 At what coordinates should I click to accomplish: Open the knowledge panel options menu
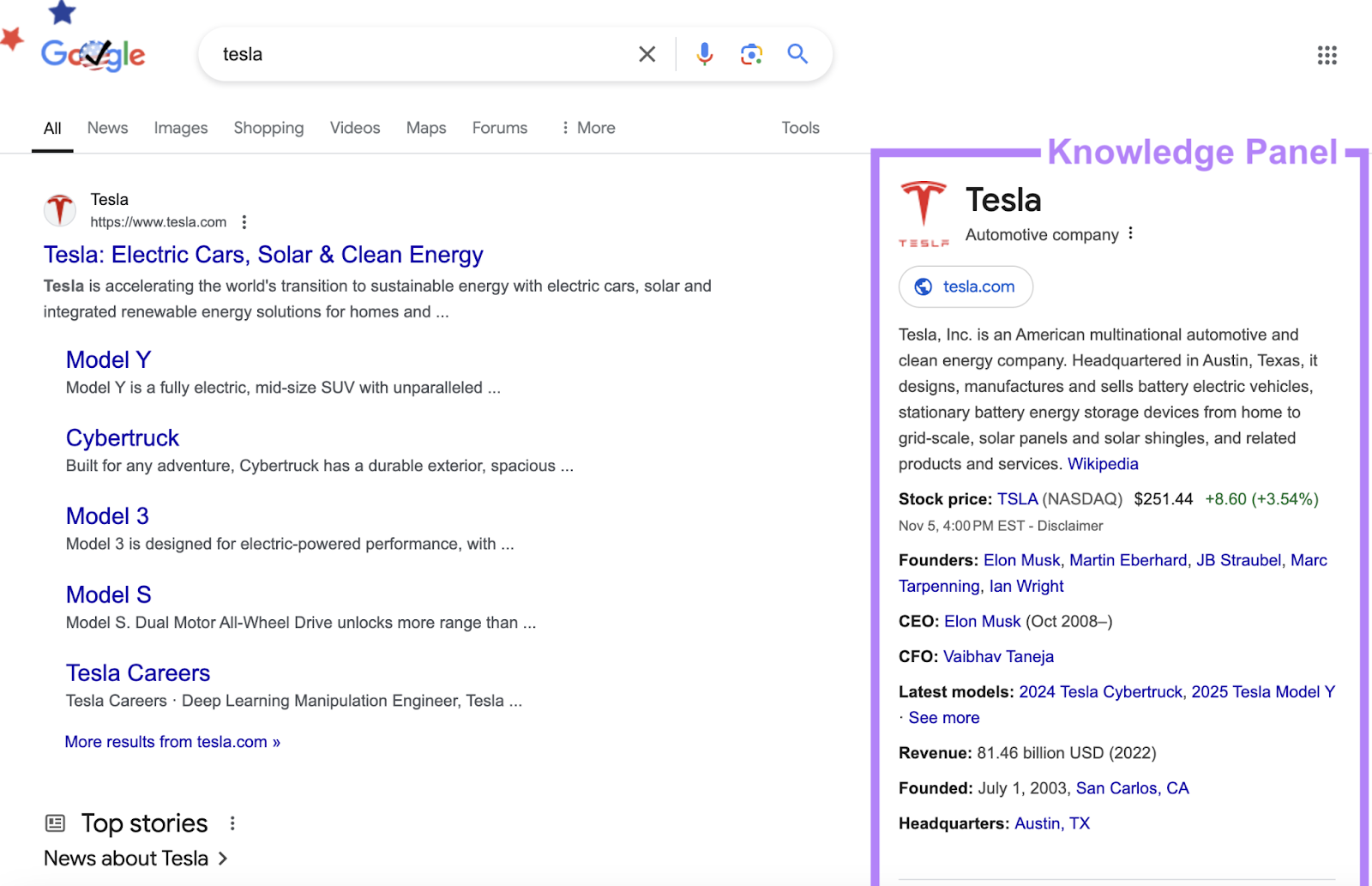(x=1130, y=232)
